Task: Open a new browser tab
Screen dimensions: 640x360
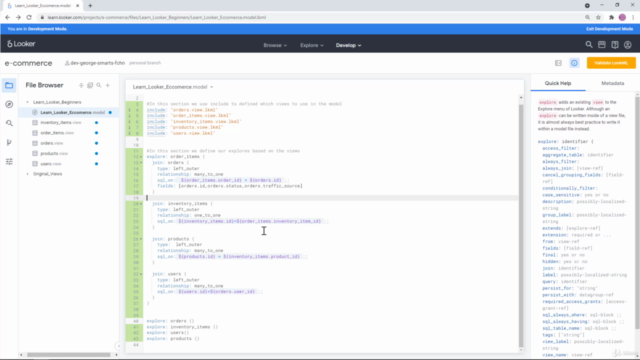Action: click(90, 6)
